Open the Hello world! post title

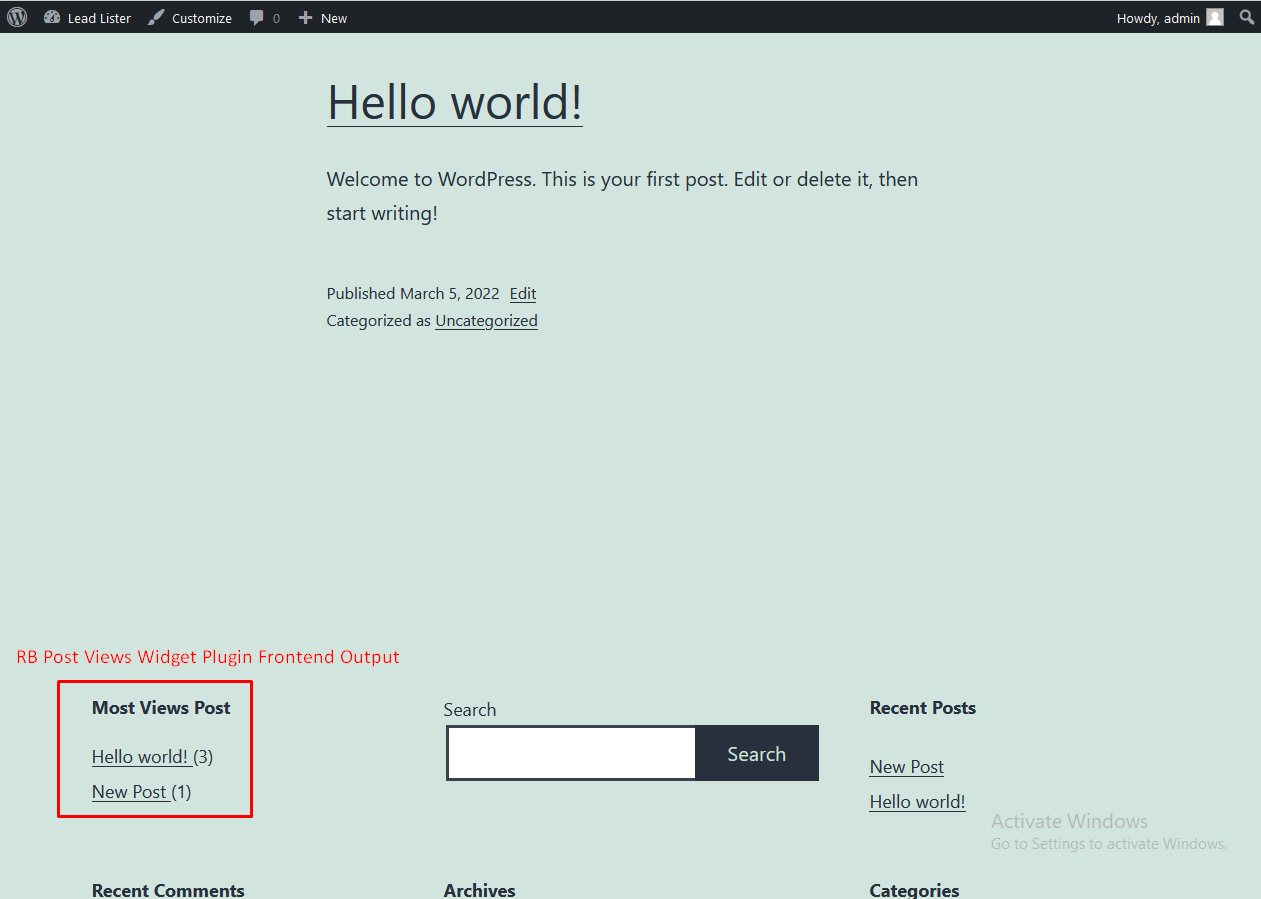coord(455,102)
